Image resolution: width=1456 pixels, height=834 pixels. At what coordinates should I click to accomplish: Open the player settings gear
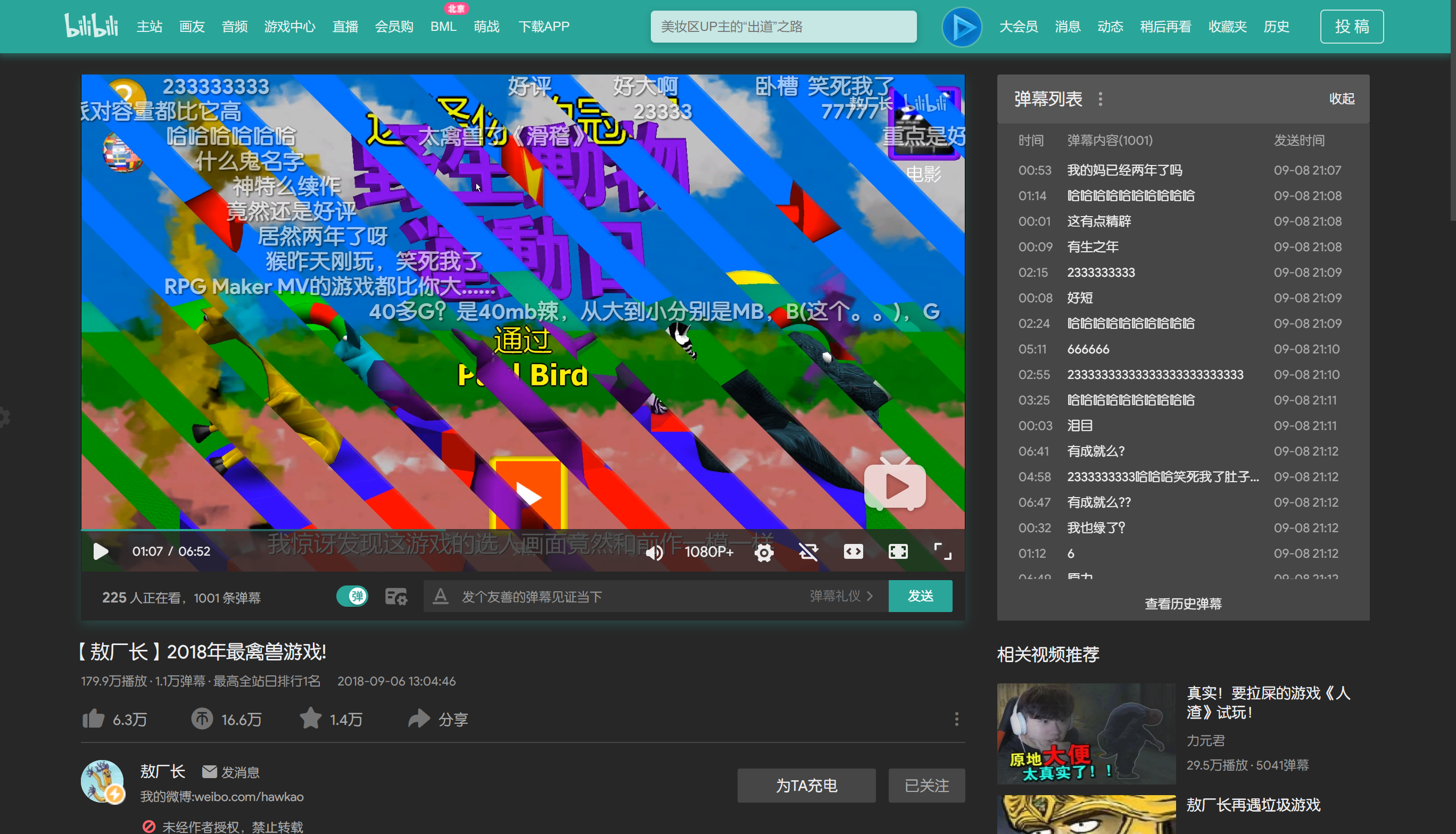[x=764, y=551]
